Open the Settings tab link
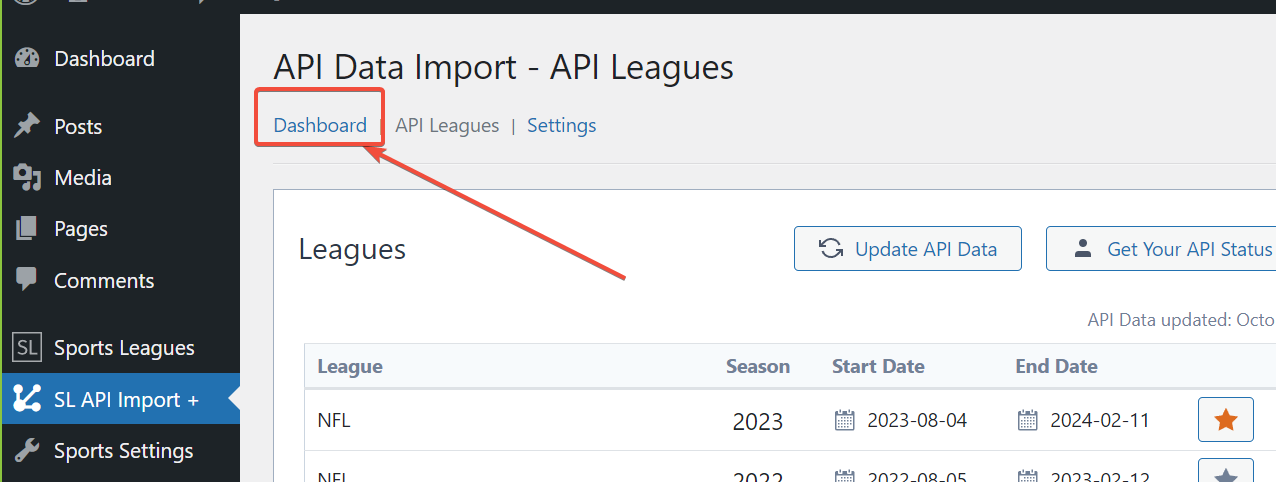The image size is (1276, 482). tap(562, 125)
